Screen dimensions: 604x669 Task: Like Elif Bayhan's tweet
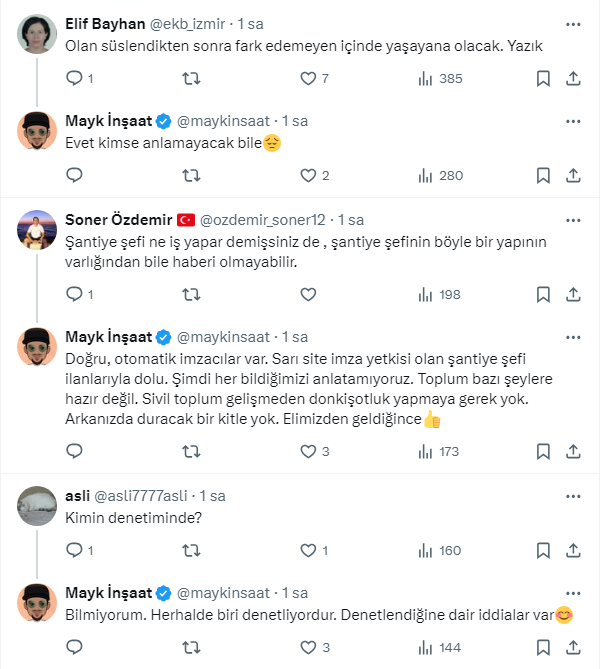(x=308, y=78)
